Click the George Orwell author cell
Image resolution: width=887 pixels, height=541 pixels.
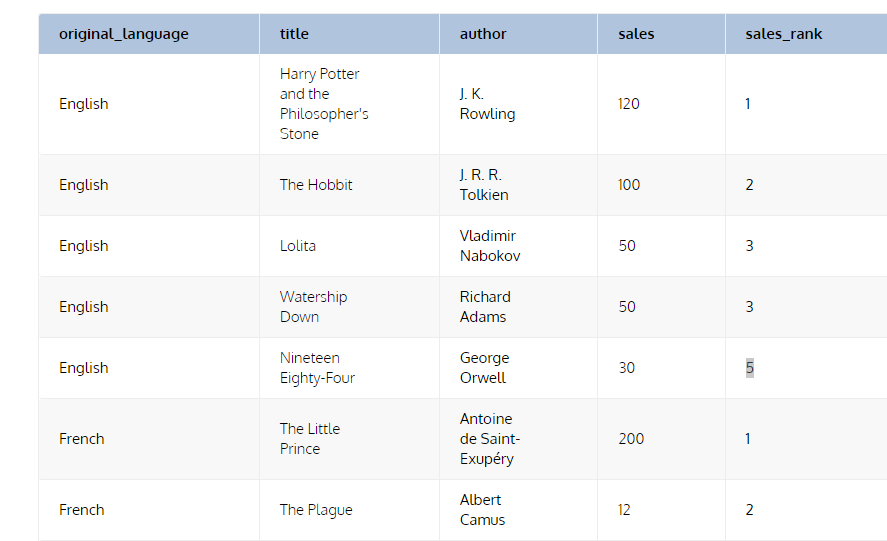[x=518, y=368]
